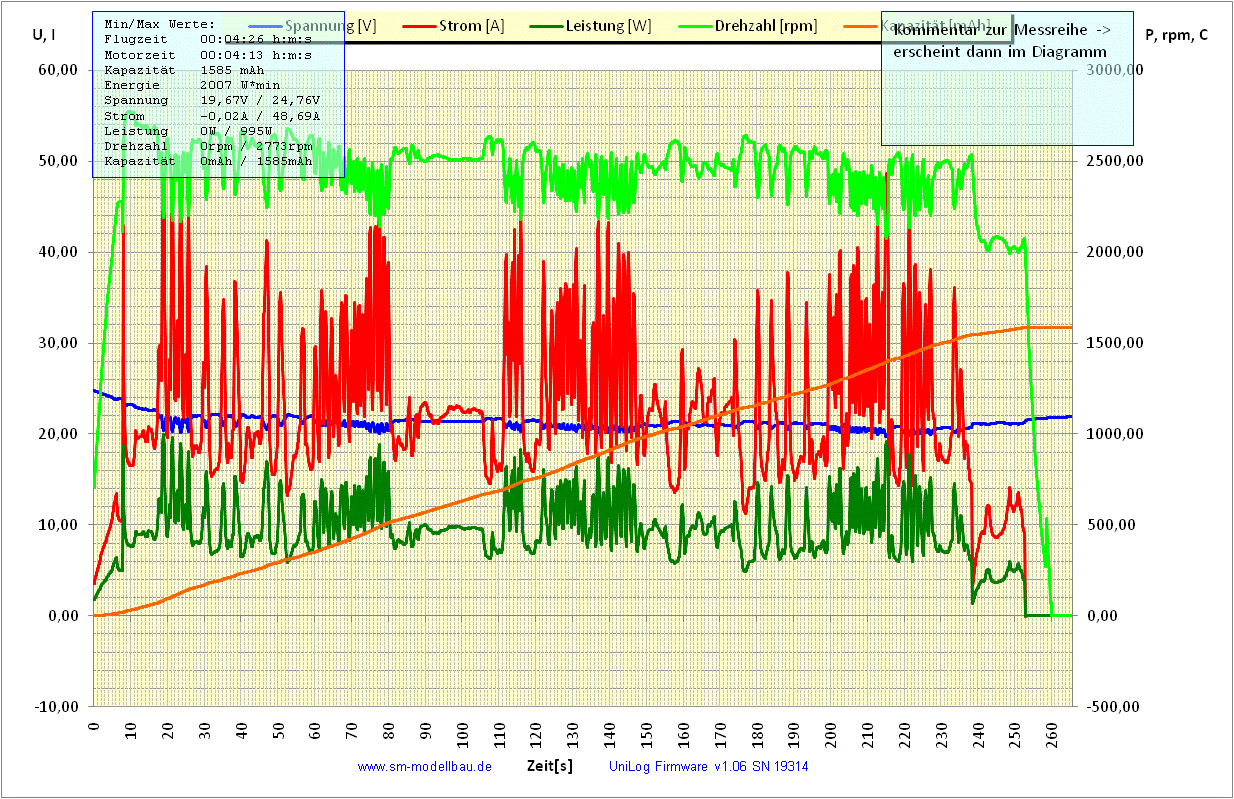
Task: Click the Leistung [W] legend label
Action: 616,26
